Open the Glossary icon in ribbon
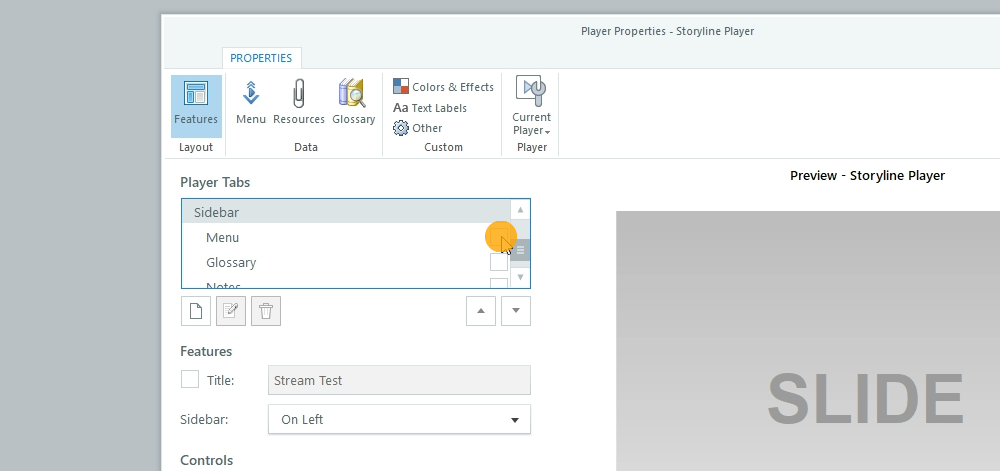Image resolution: width=1000 pixels, height=471 pixels. click(353, 104)
